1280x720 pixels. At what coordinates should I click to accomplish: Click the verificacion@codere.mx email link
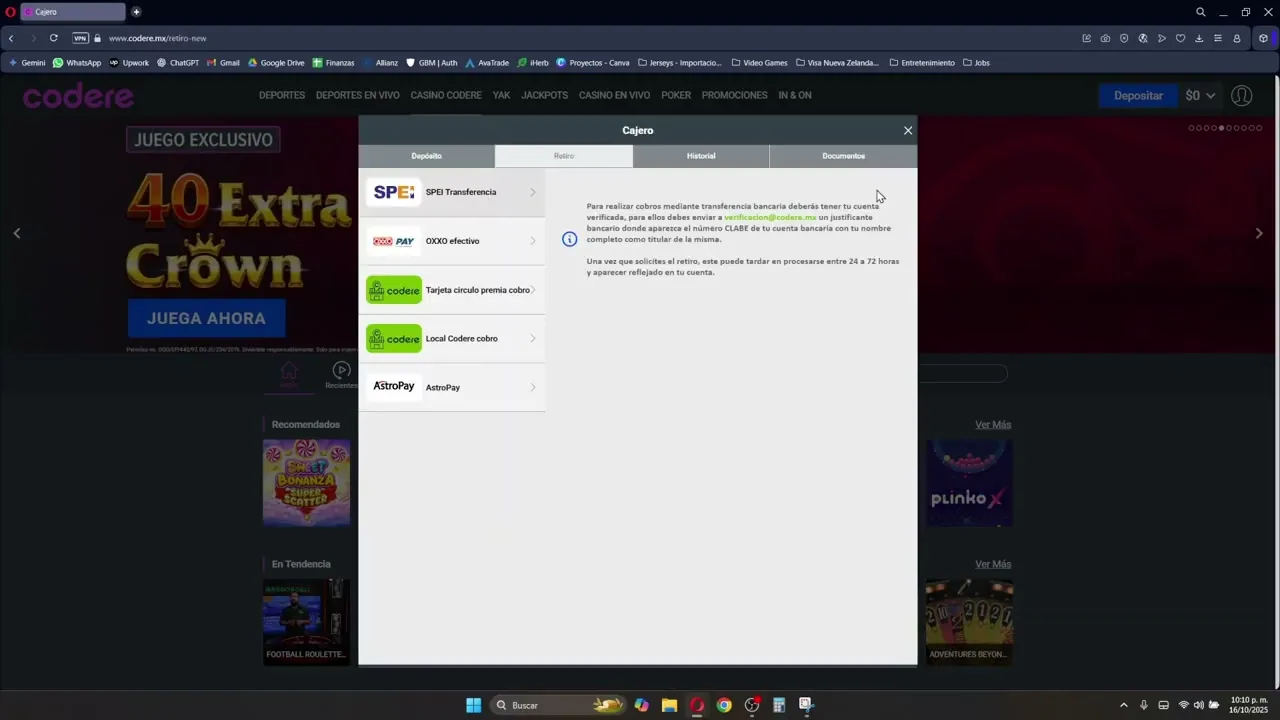click(770, 217)
